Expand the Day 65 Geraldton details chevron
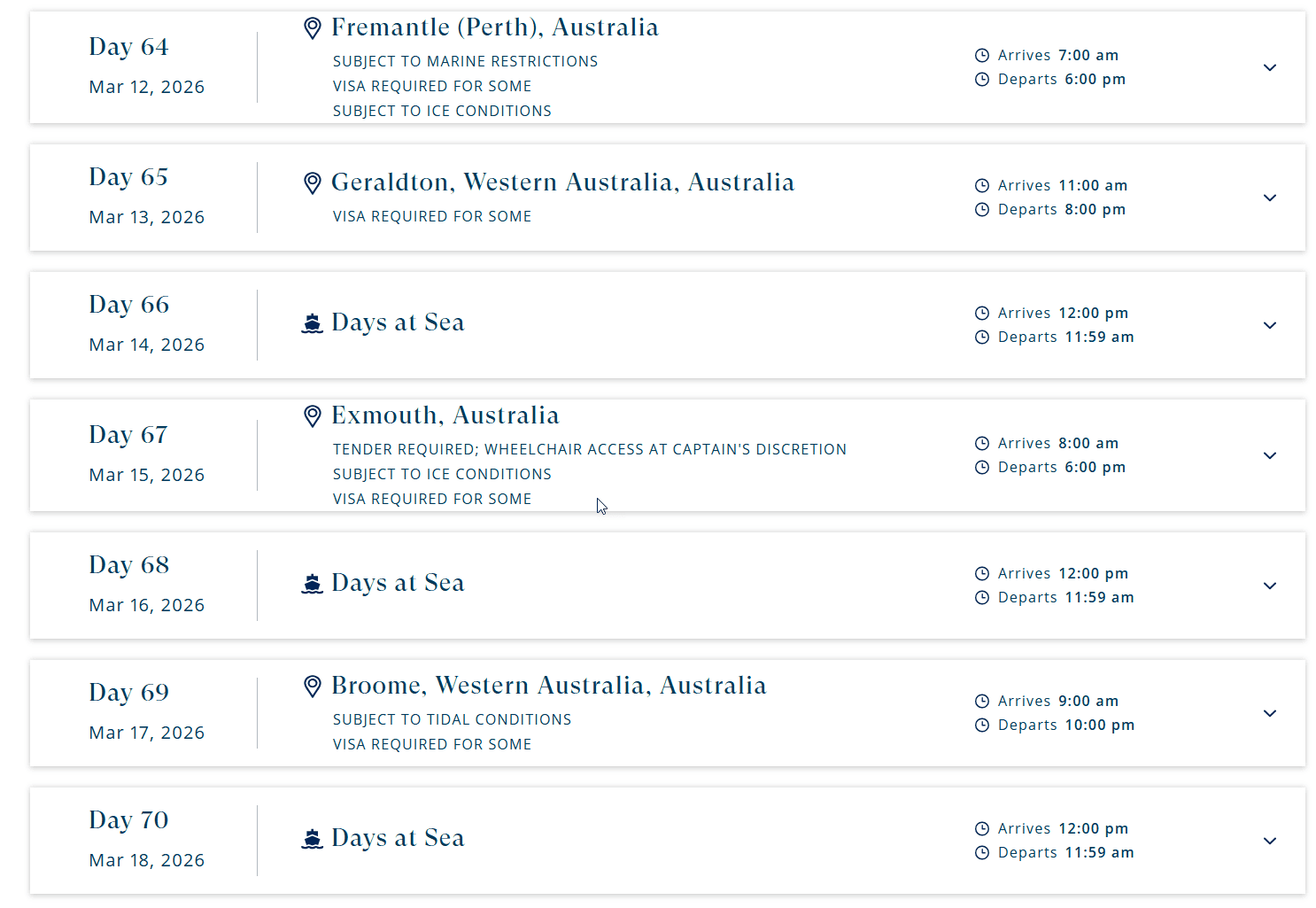The height and width of the screenshot is (908, 1316). pyautogui.click(x=1270, y=198)
